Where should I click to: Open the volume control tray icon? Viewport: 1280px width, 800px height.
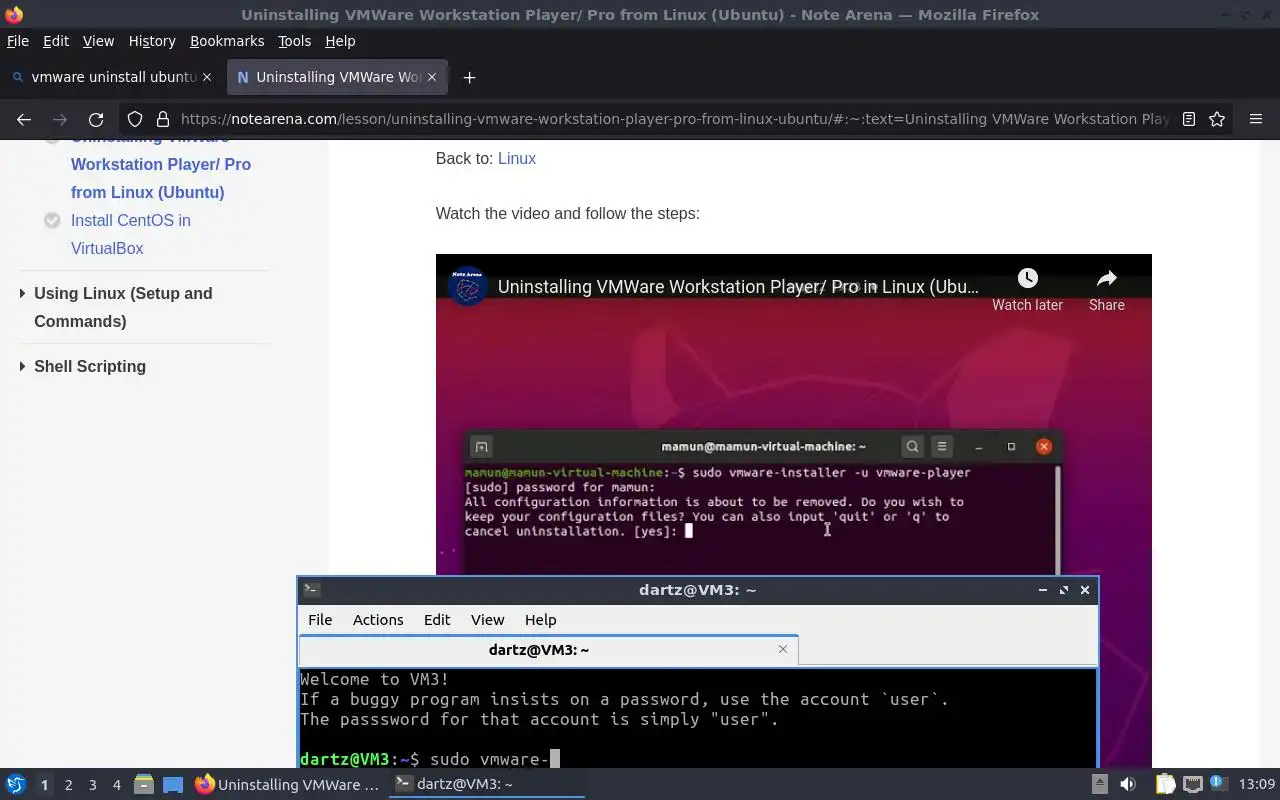[x=1128, y=784]
